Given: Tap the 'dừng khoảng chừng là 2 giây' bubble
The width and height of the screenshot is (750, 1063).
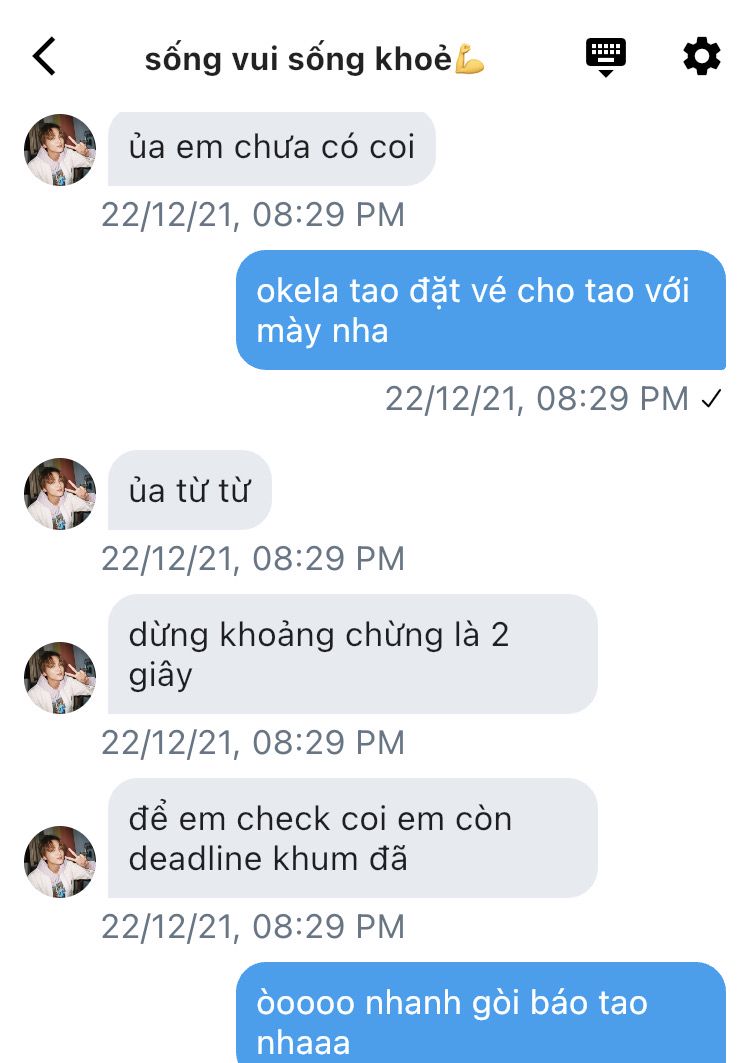Looking at the screenshot, I should [x=353, y=654].
